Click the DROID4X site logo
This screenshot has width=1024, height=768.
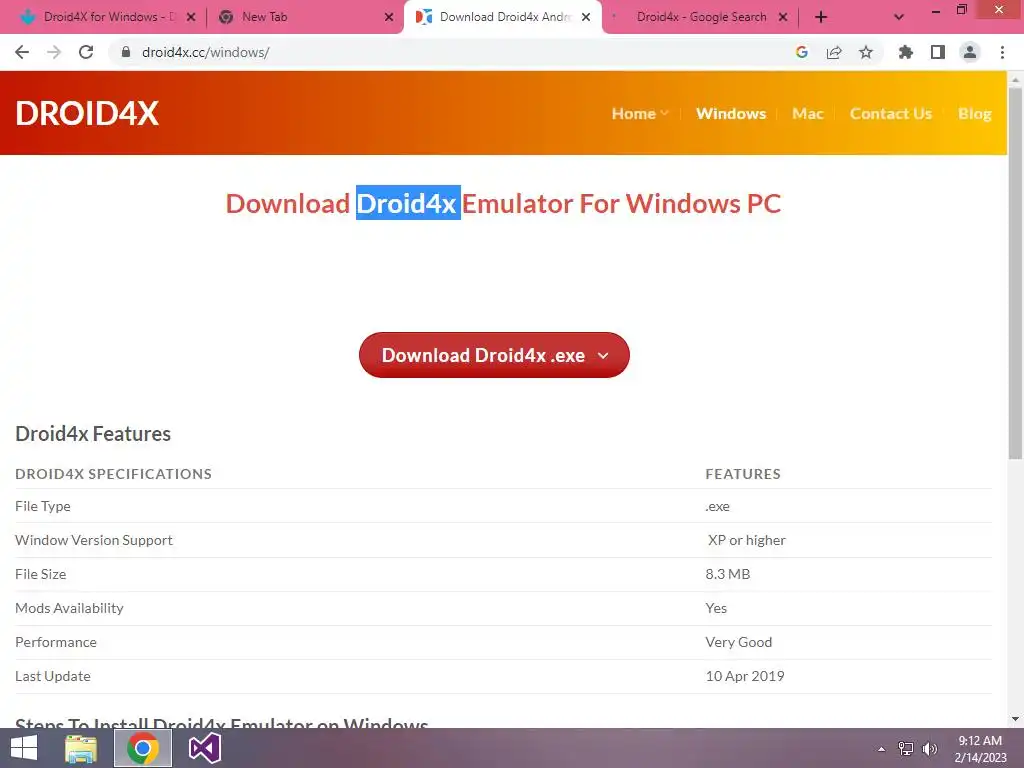click(x=87, y=113)
